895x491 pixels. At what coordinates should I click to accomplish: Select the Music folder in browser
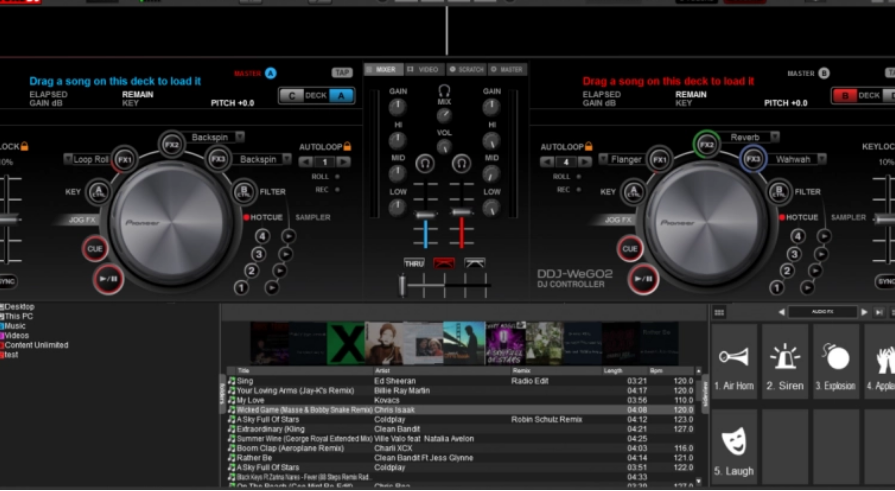13,326
